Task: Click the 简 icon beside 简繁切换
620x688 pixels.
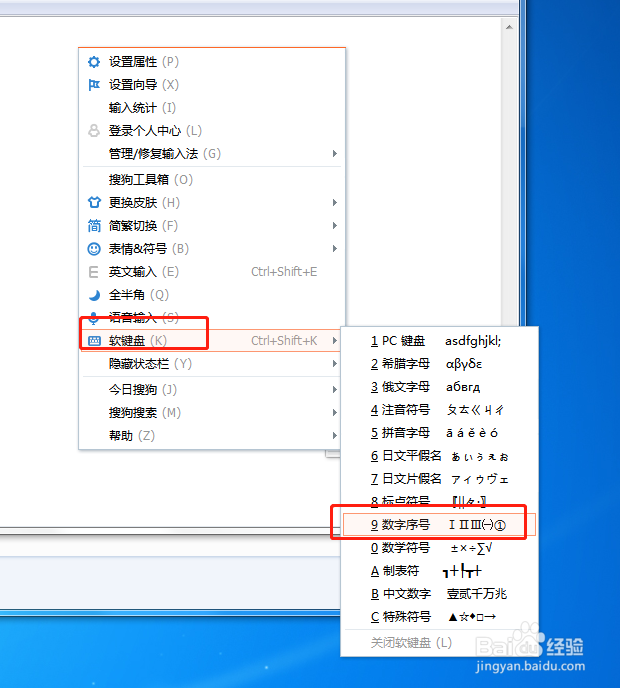Action: pyautogui.click(x=94, y=226)
